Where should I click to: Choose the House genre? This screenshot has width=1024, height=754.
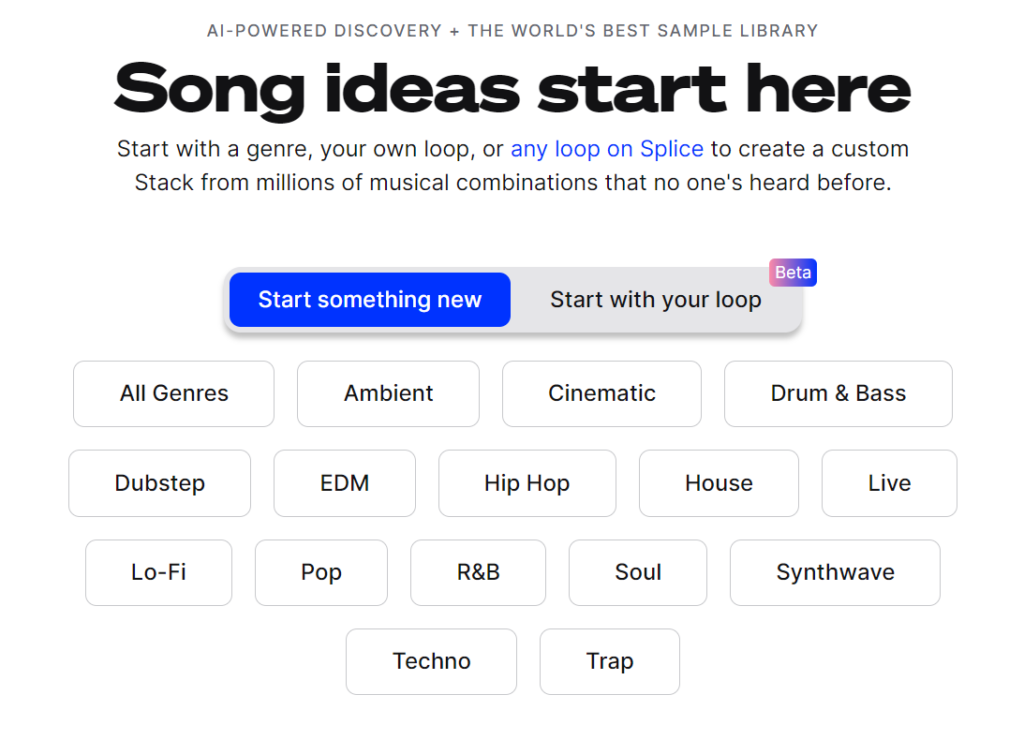[719, 483]
